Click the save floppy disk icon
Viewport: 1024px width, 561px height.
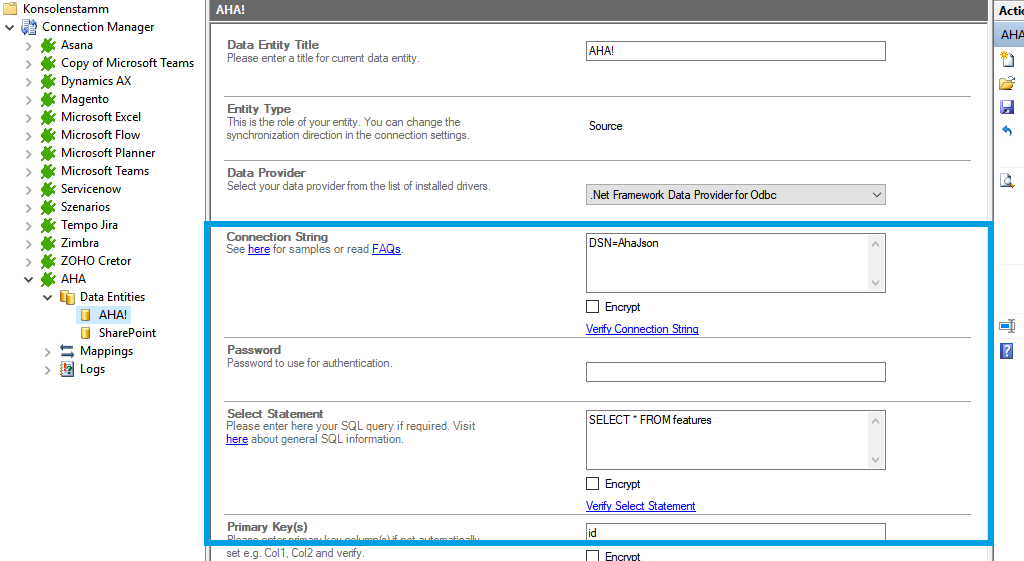point(1007,107)
